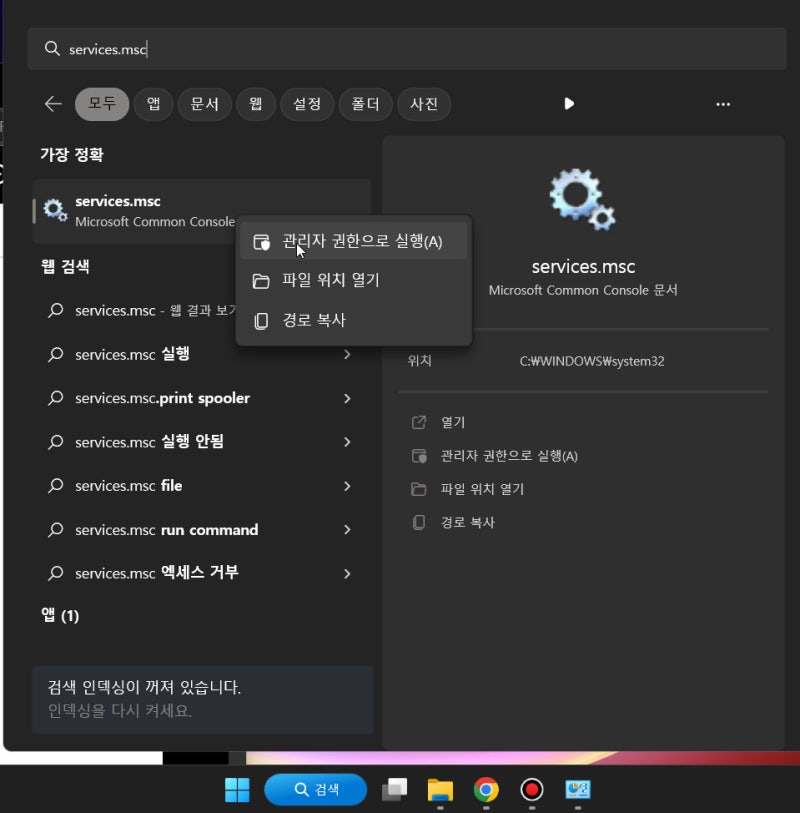800x813 pixels.
Task: Open Google Chrome from the taskbar
Action: (486, 789)
